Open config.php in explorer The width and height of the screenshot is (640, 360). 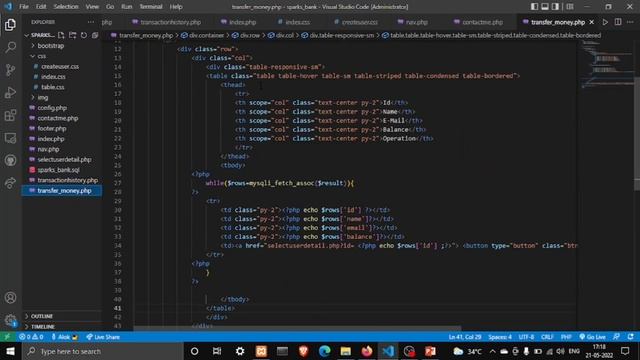pyautogui.click(x=52, y=108)
